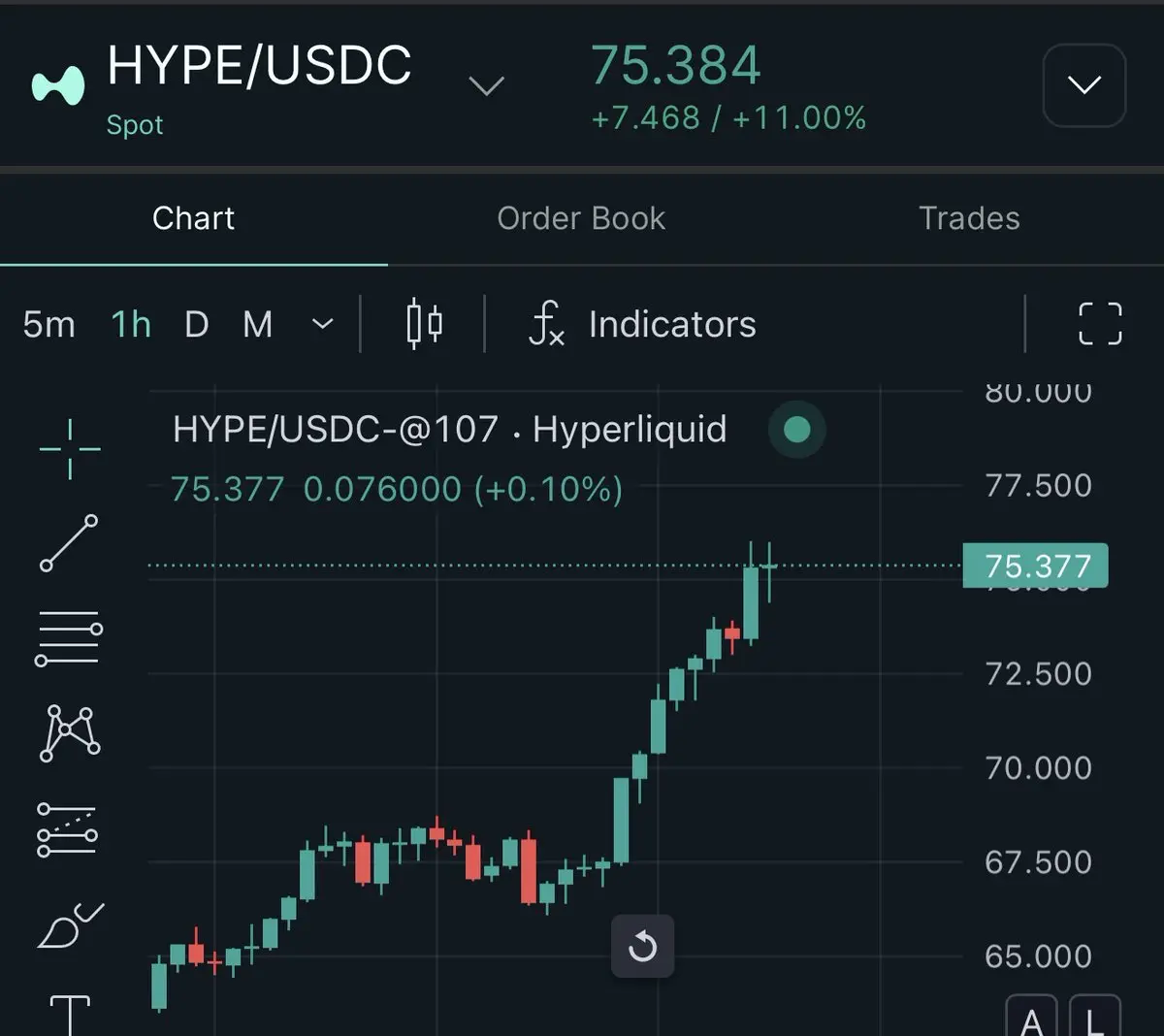Click the 75.377 current price axis label
1164x1036 pixels.
(x=1035, y=566)
